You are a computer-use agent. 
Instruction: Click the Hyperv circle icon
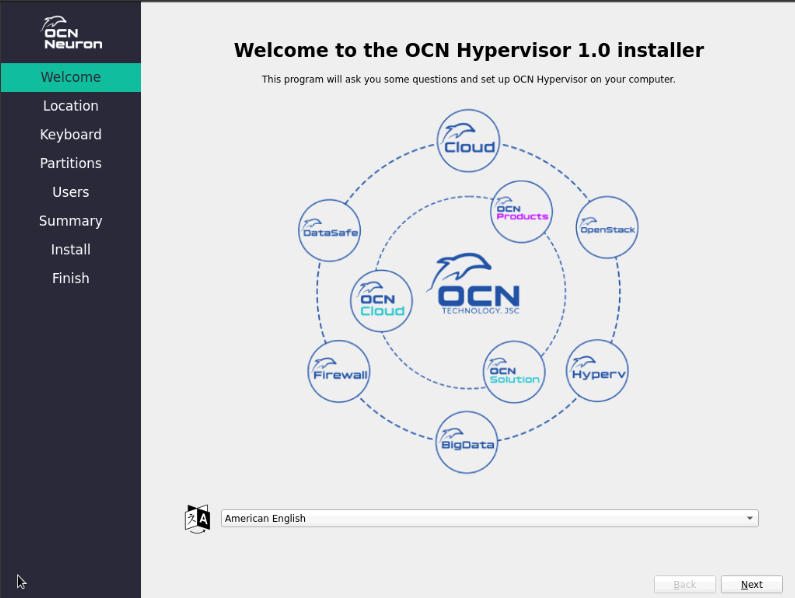(x=597, y=371)
